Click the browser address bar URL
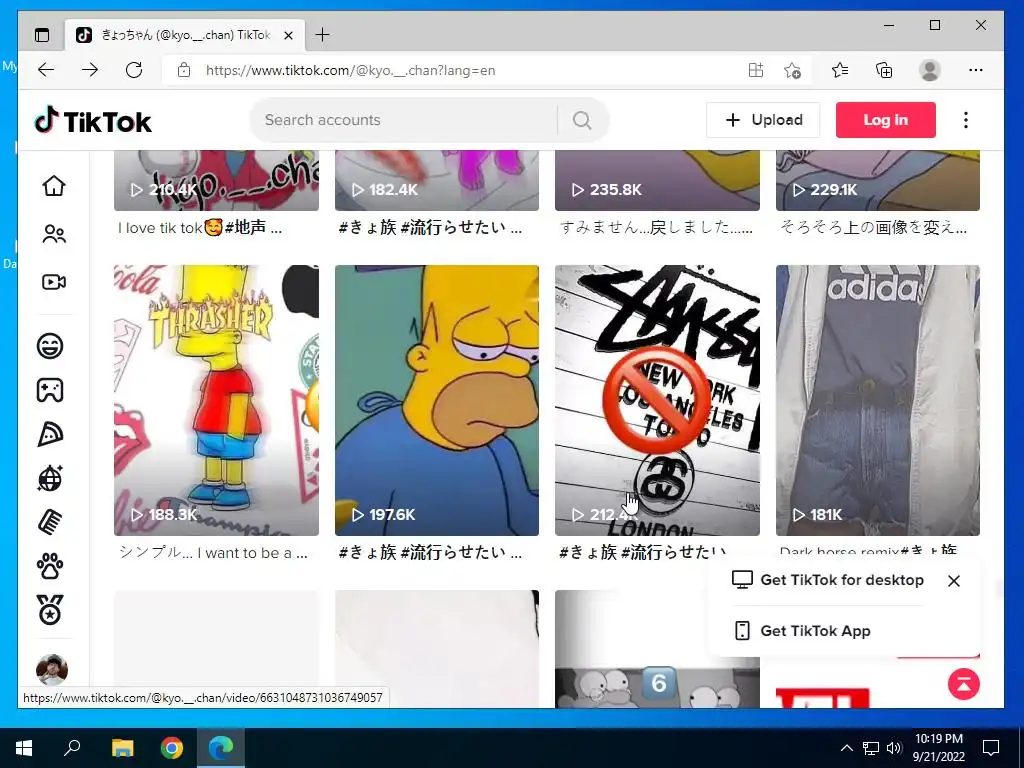 pyautogui.click(x=351, y=70)
